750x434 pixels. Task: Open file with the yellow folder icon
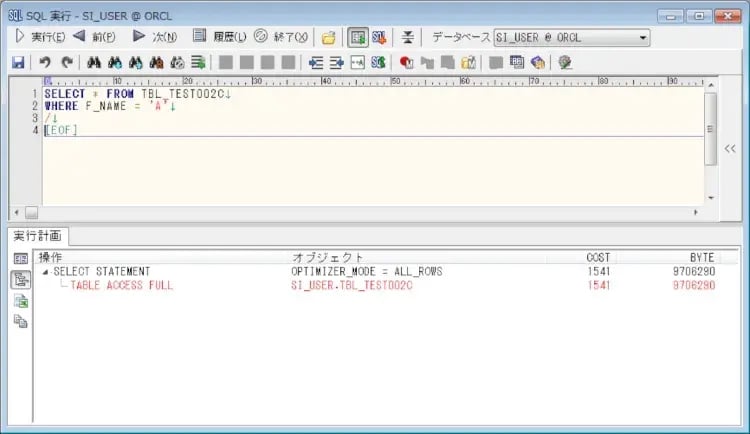[328, 38]
